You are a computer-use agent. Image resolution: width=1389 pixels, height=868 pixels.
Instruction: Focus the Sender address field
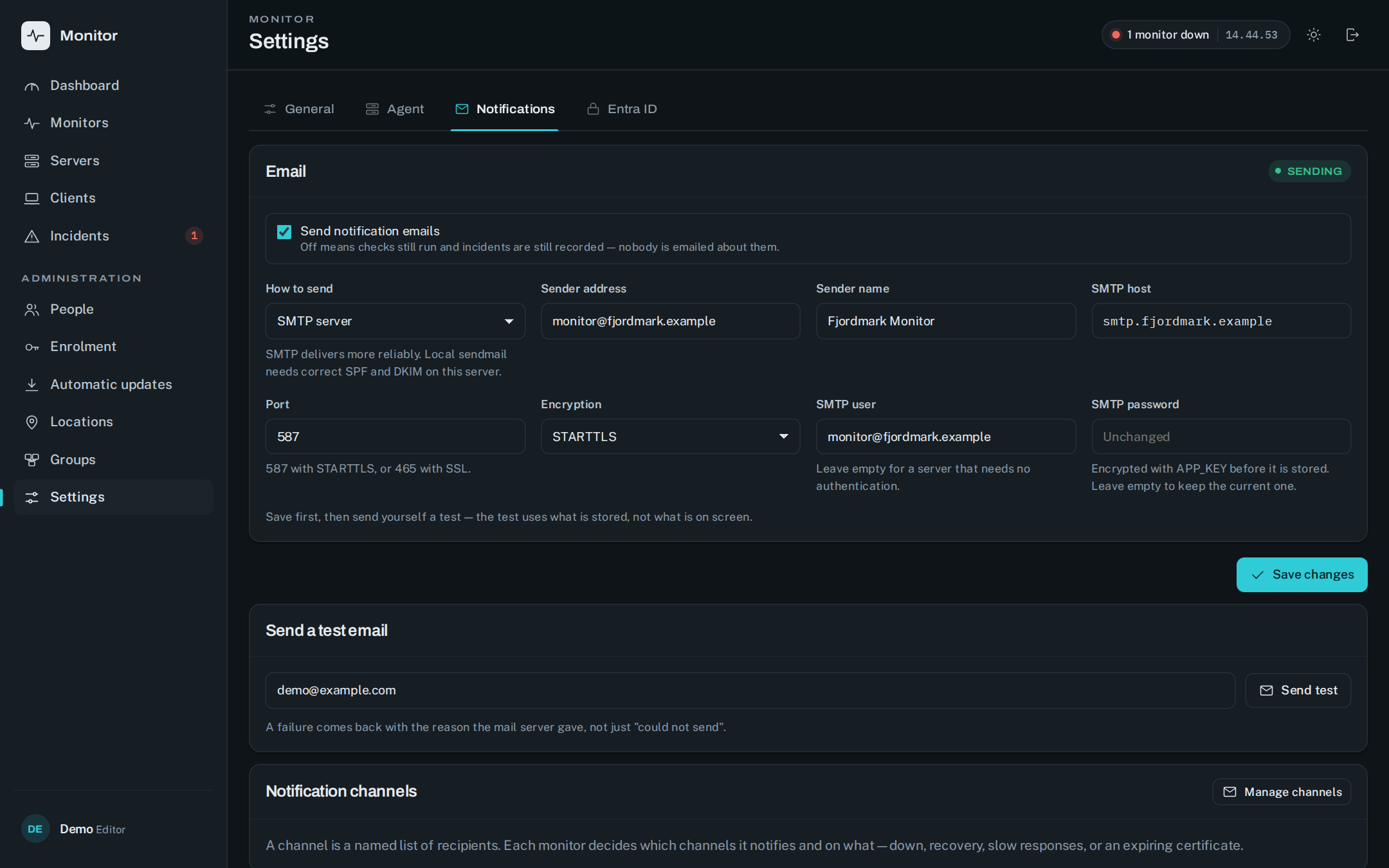pyautogui.click(x=671, y=321)
